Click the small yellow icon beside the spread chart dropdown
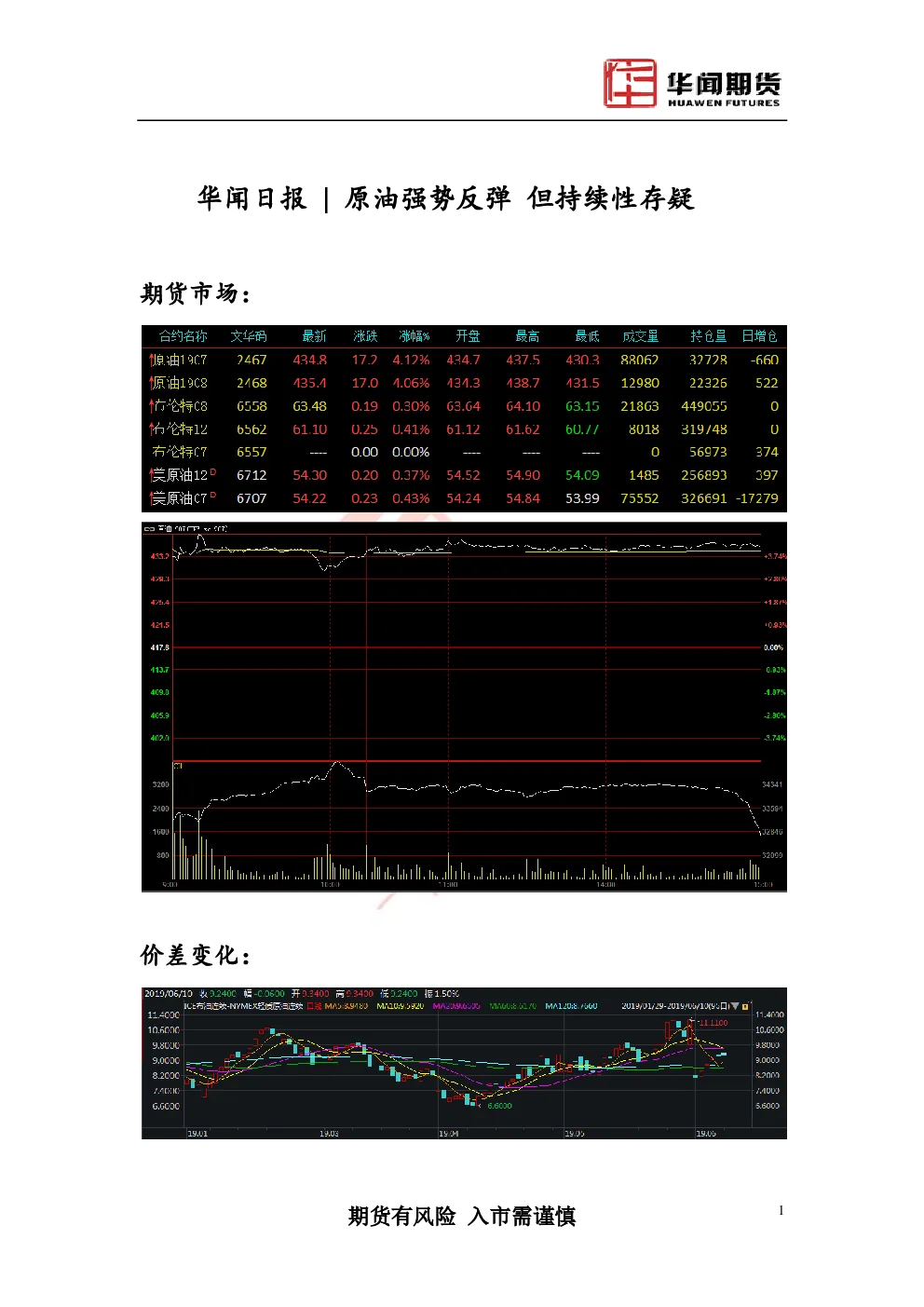 (745, 1006)
